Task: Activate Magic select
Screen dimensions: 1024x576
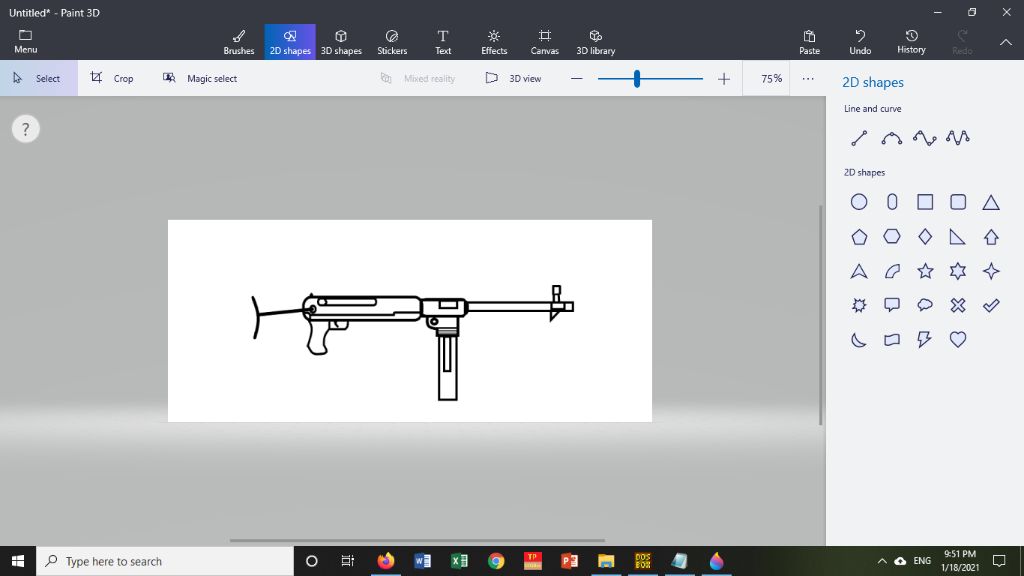Action: [199, 78]
